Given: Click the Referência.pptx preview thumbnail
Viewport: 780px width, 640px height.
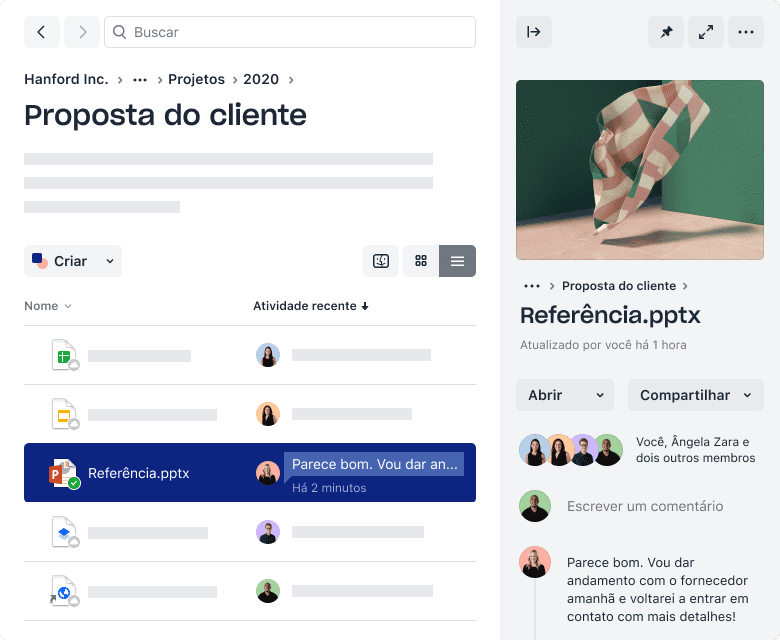Looking at the screenshot, I should coord(640,170).
